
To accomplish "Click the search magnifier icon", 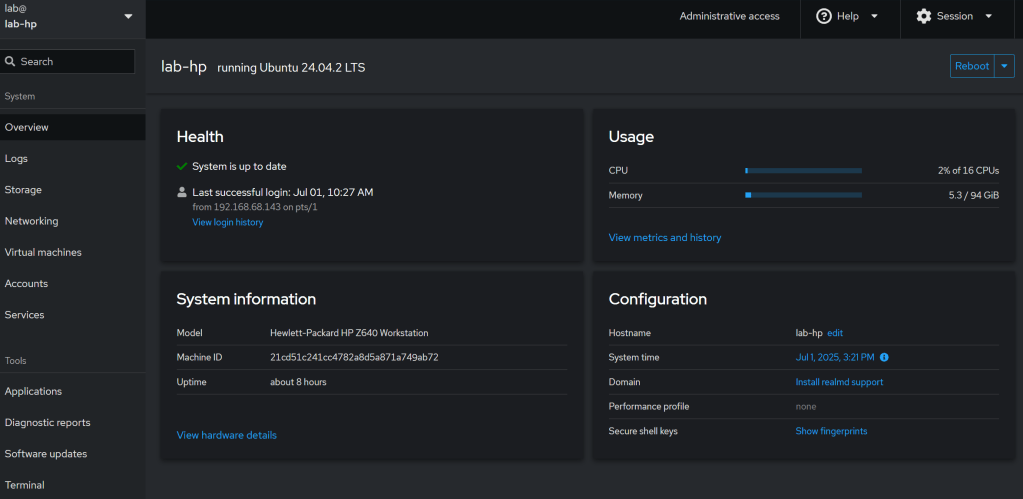I will click(11, 62).
